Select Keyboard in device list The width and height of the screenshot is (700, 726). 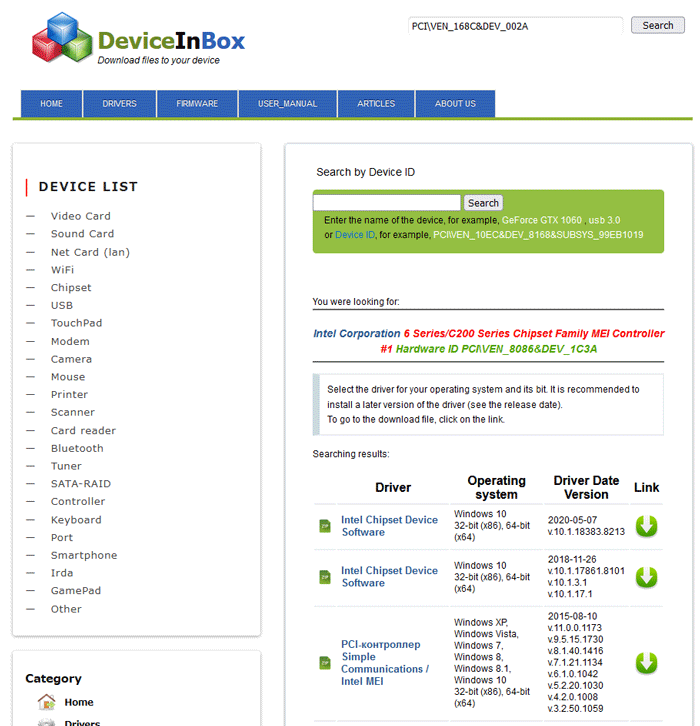[76, 520]
